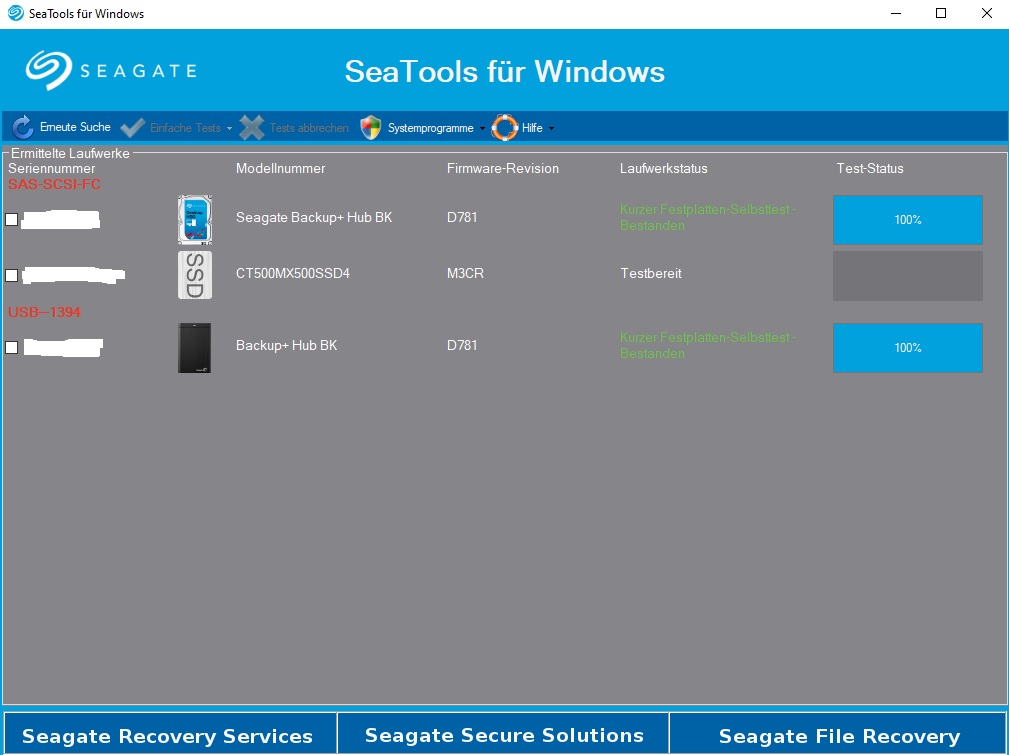
Task: Open the Systemprogramme menu label
Action: coord(430,128)
